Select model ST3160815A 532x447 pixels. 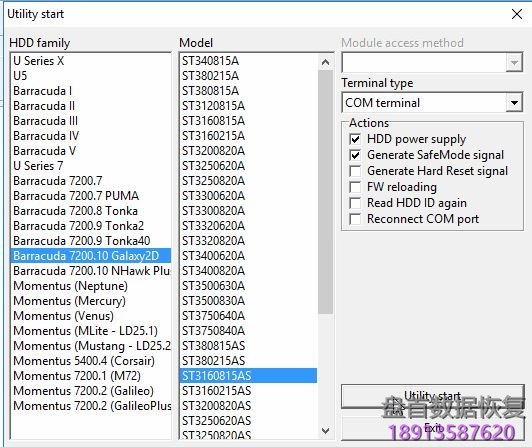pos(249,121)
